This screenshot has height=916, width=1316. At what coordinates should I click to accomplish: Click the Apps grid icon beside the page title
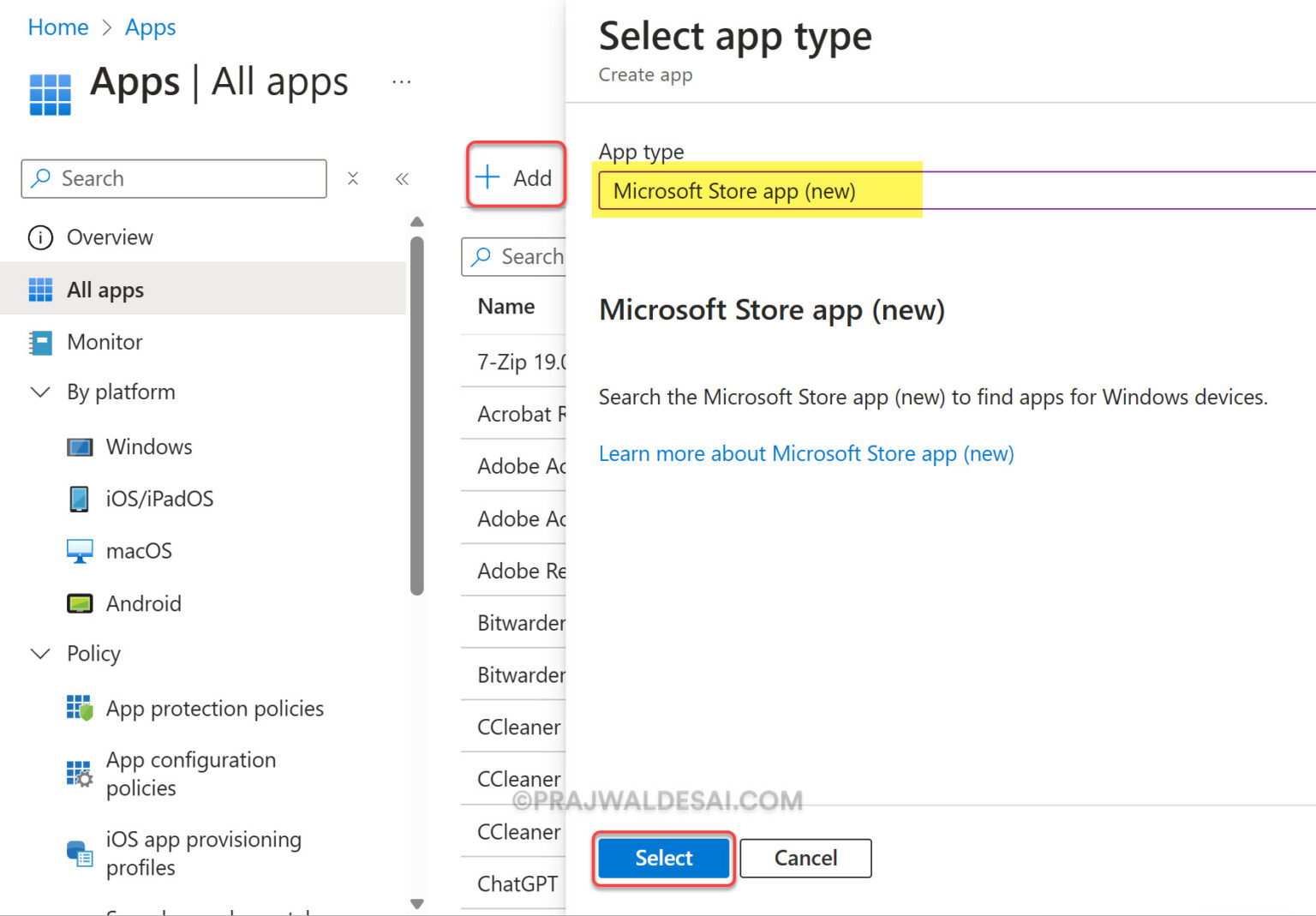pyautogui.click(x=50, y=94)
